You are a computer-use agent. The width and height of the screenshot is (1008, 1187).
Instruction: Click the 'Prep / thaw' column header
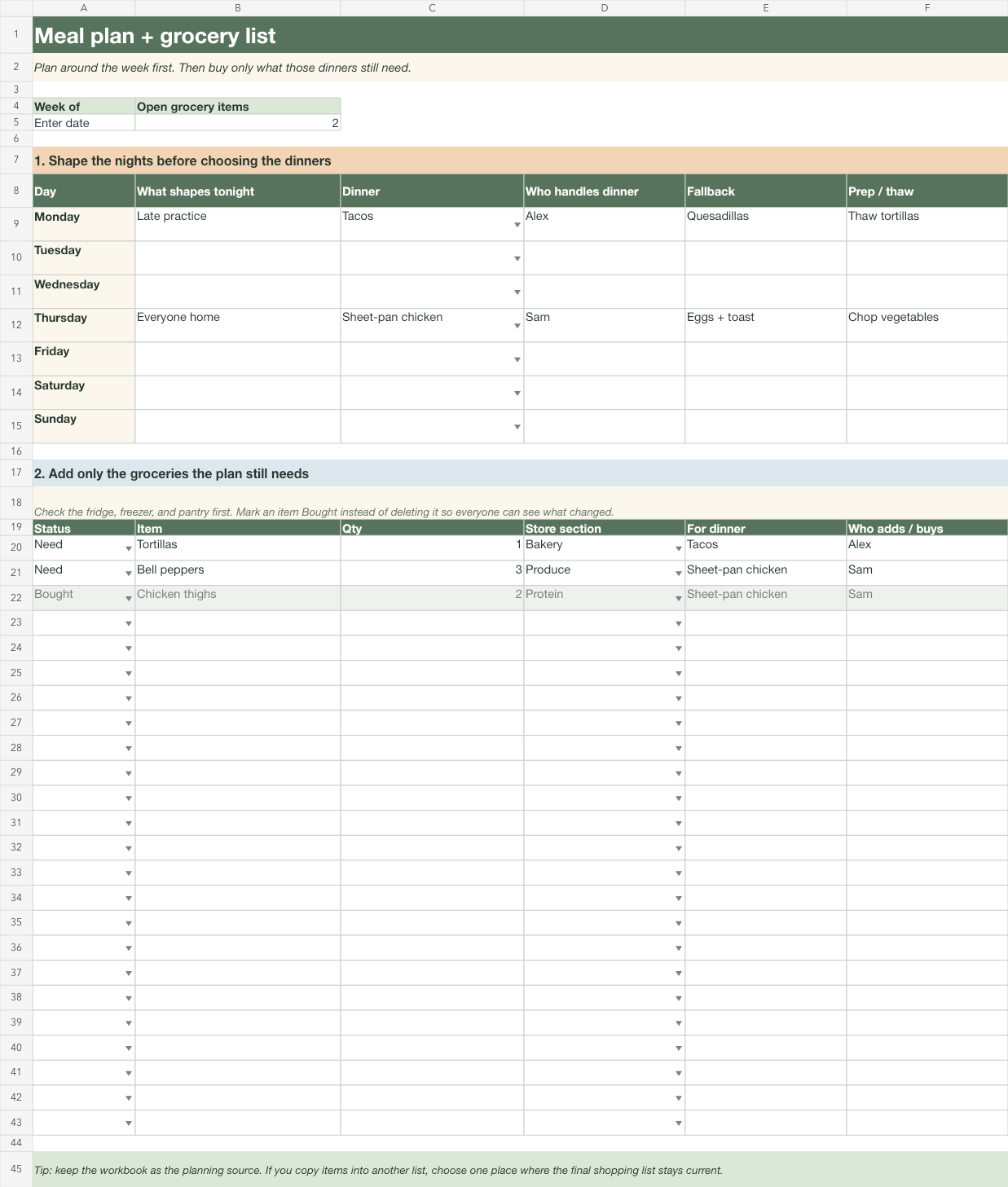coord(927,191)
